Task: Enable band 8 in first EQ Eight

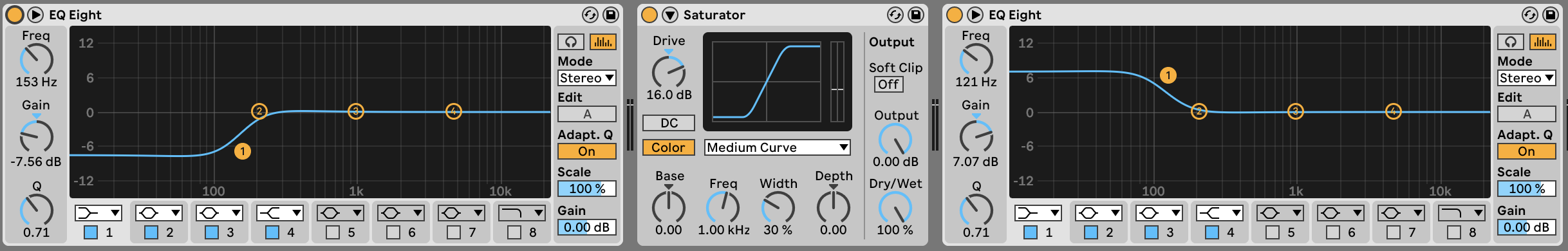Action: point(514,232)
